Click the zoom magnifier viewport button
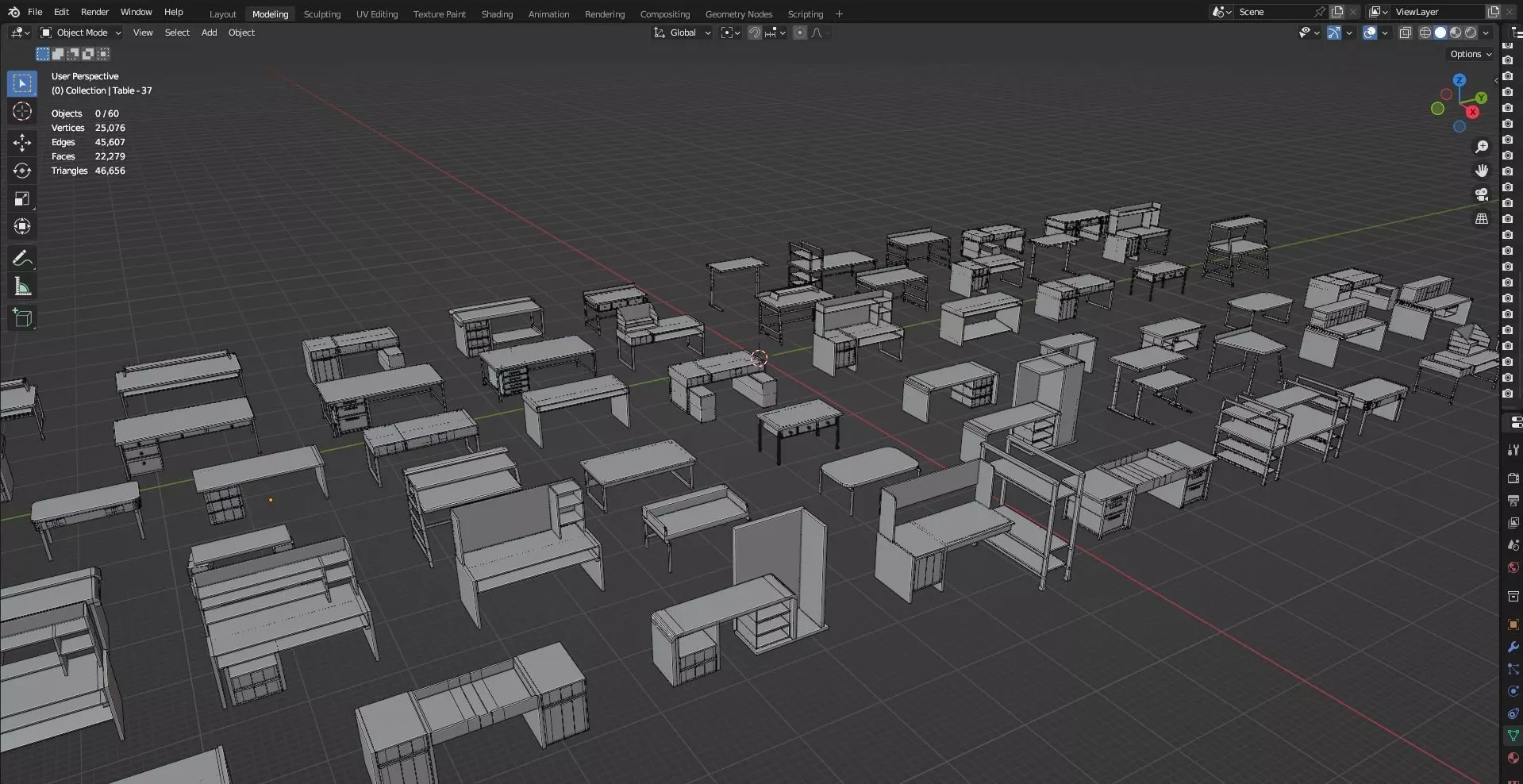 (x=1481, y=147)
